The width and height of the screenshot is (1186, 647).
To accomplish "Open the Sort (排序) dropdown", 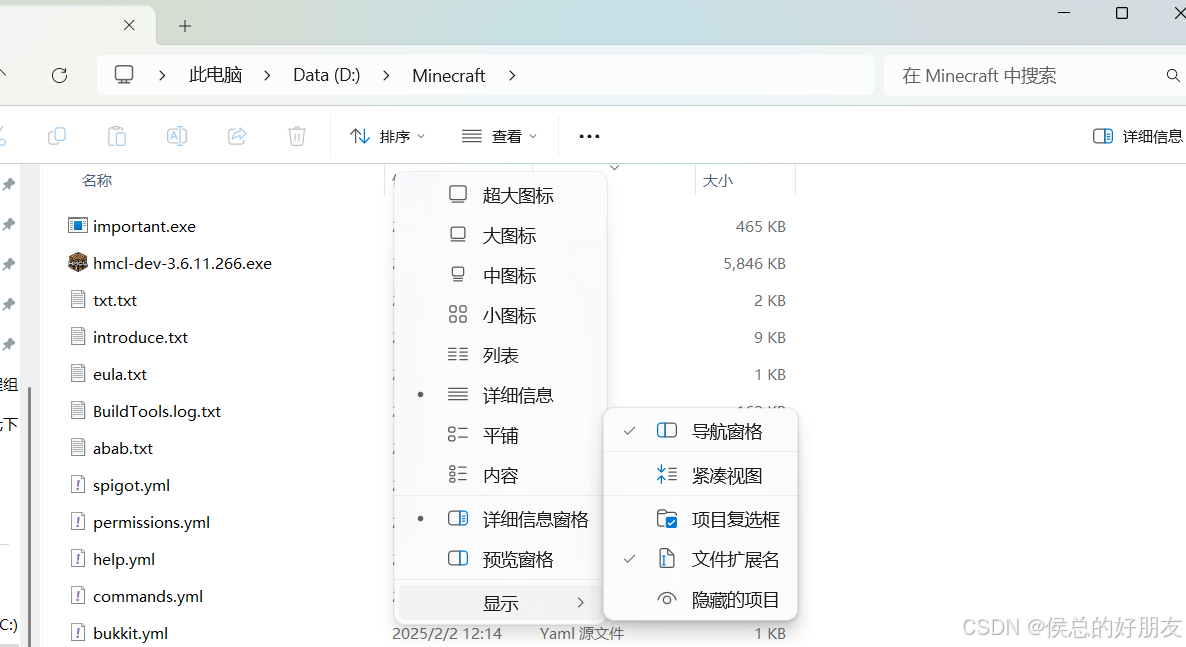I will (387, 136).
